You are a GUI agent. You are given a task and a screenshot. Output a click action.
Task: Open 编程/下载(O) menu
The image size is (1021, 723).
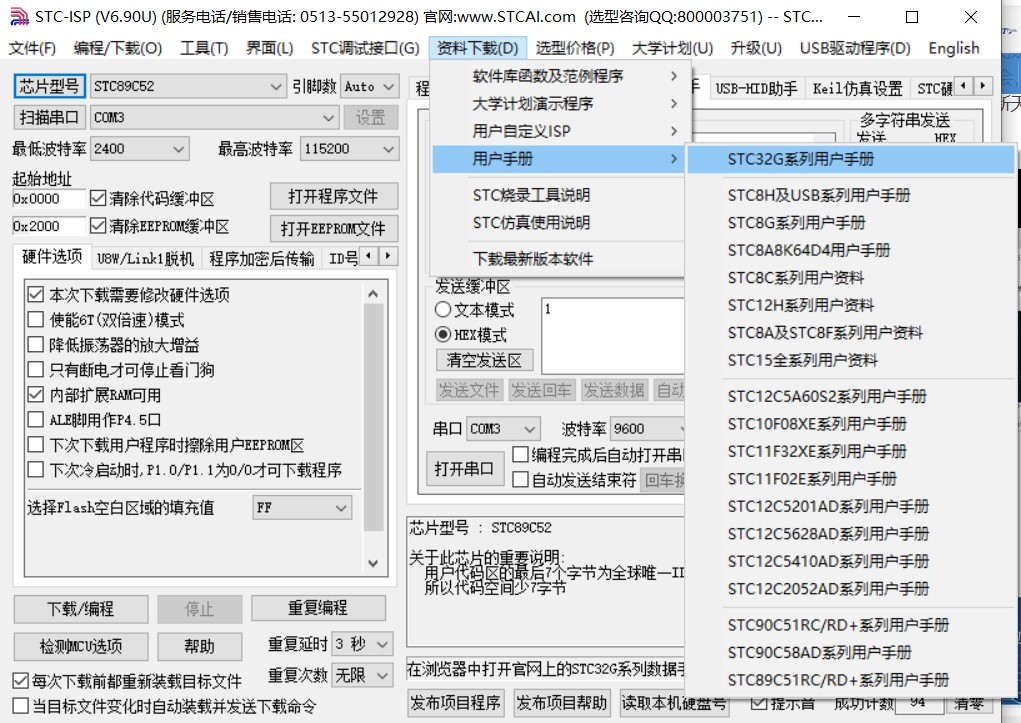pyautogui.click(x=118, y=48)
